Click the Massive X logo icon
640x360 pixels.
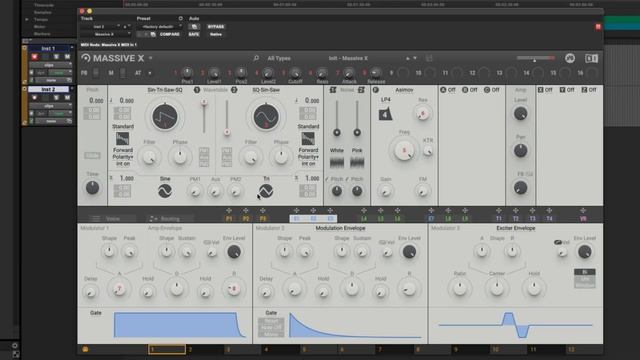pyautogui.click(x=86, y=58)
